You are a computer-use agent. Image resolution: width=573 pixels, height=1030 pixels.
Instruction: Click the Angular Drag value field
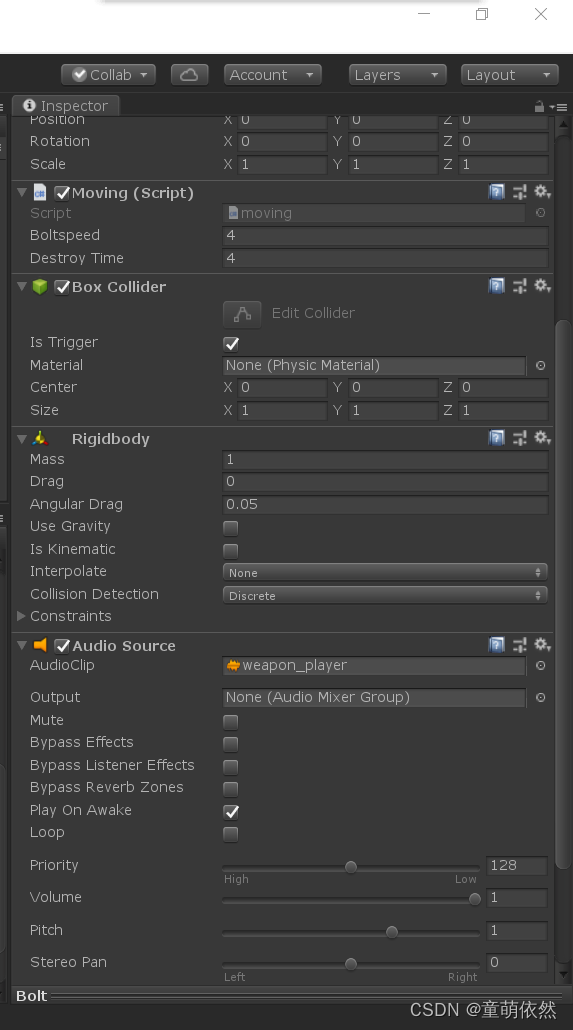(385, 504)
